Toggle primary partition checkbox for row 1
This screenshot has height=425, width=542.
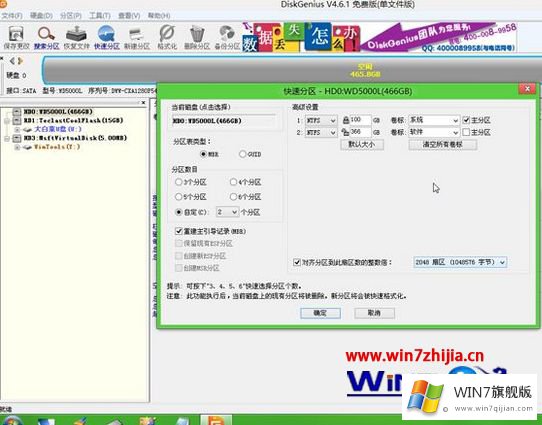(466, 120)
